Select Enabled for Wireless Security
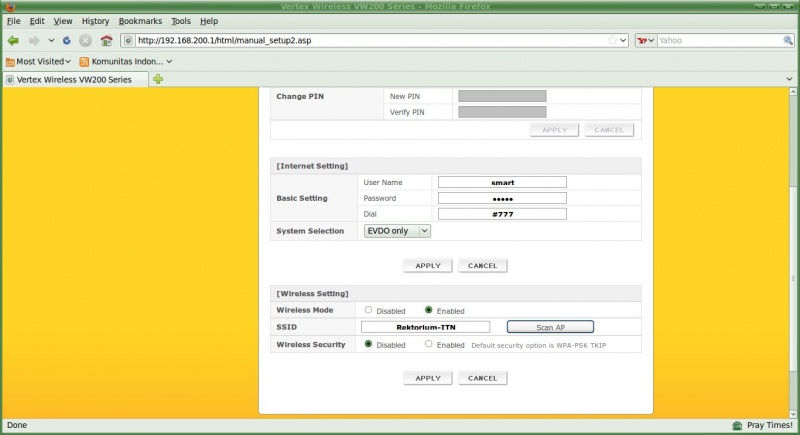The height and width of the screenshot is (435, 800). point(429,344)
